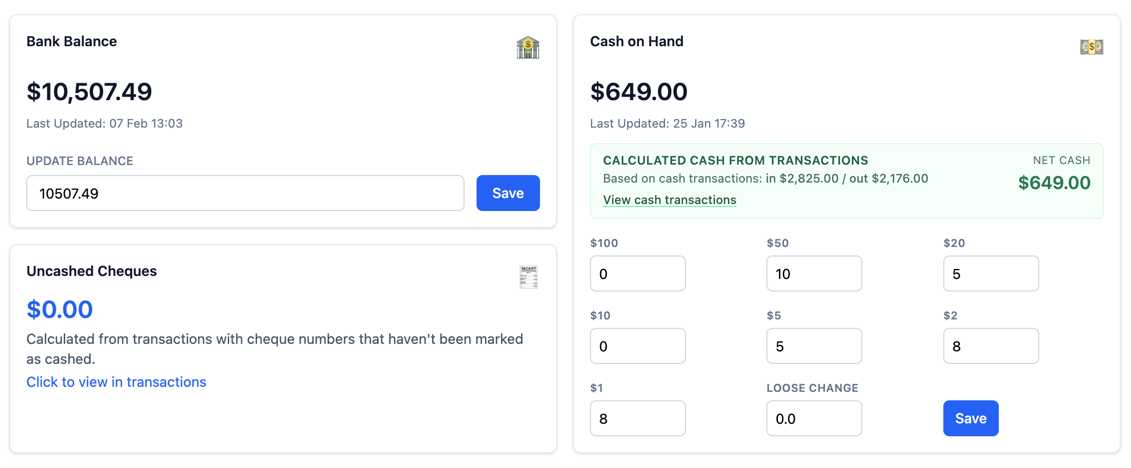
Task: Click the Cash on Hand heading
Action: 637,42
